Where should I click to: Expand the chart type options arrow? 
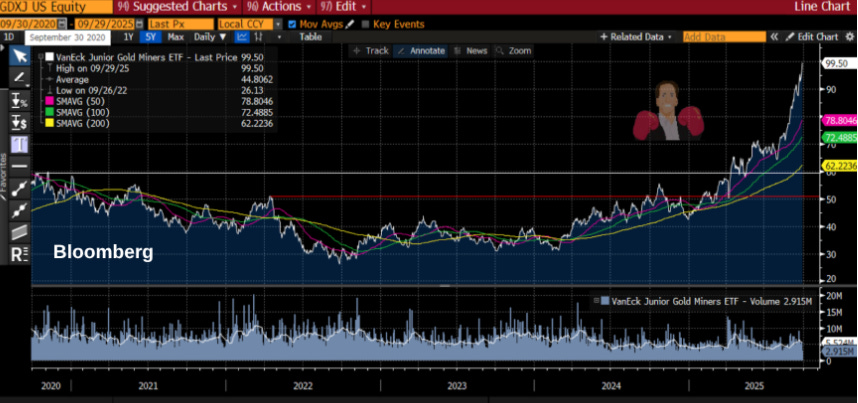[279, 37]
